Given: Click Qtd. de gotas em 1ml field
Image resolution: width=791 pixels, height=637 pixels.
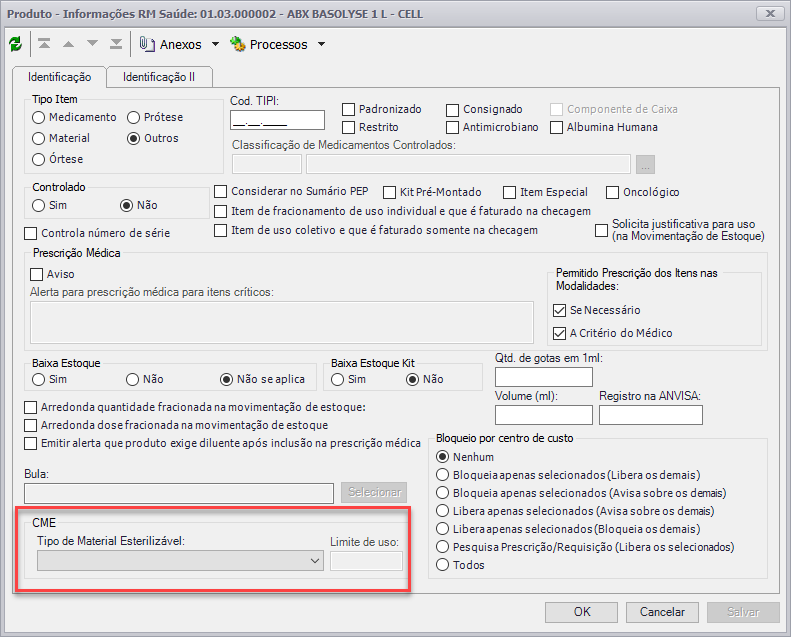Looking at the screenshot, I should coord(544,377).
